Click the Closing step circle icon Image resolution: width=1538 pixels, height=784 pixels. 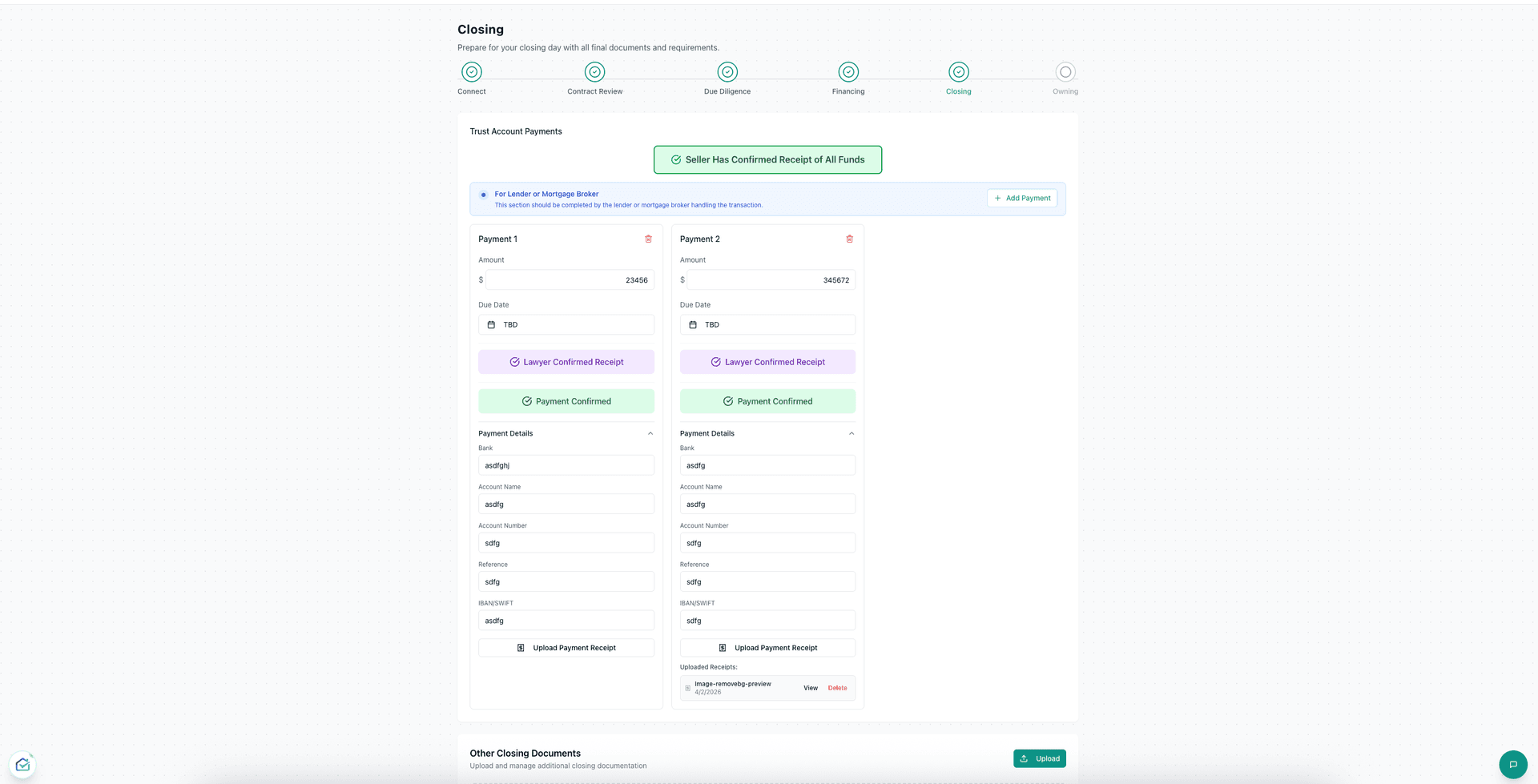(x=959, y=72)
